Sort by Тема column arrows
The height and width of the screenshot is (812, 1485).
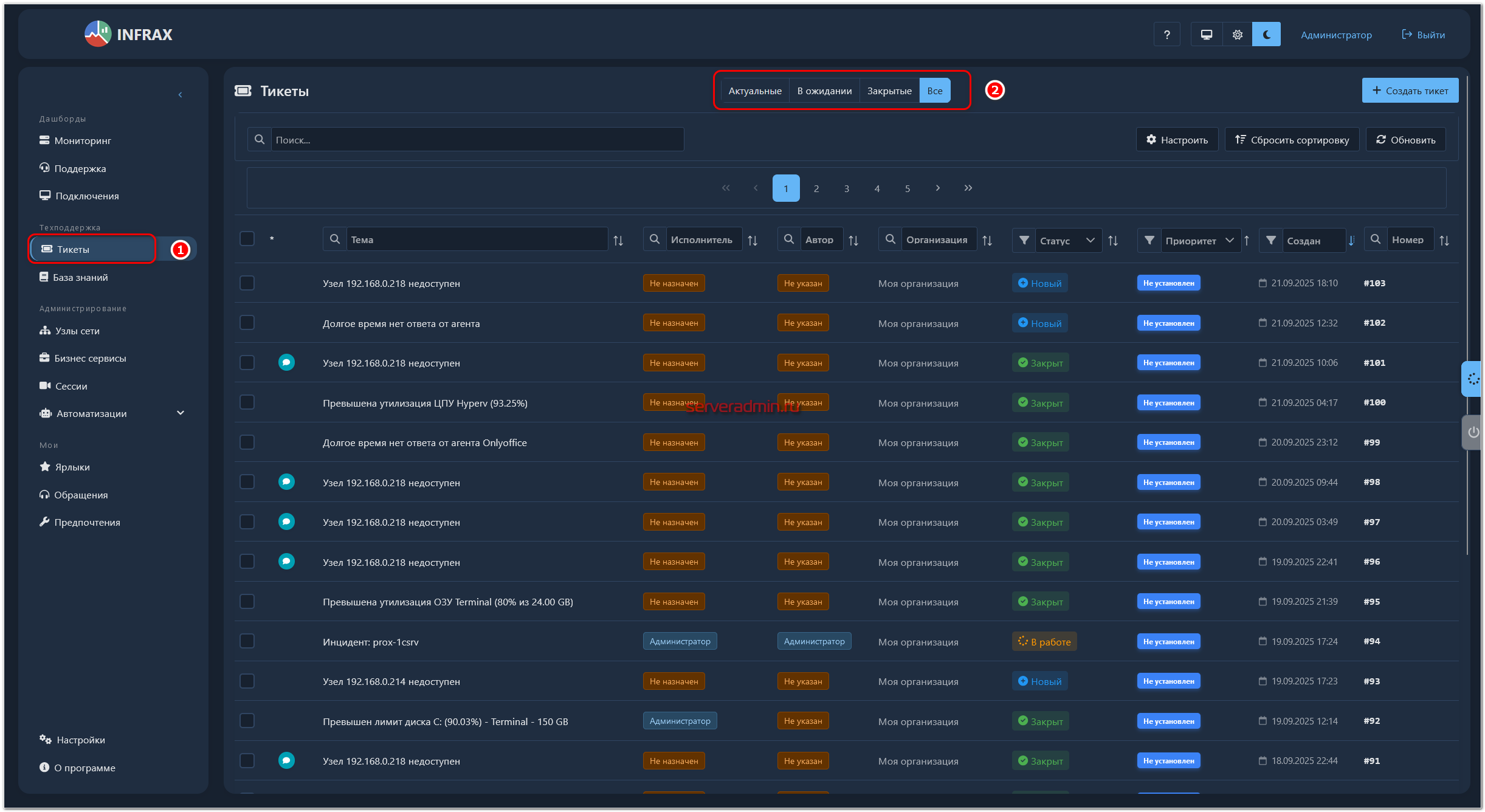[x=618, y=241]
